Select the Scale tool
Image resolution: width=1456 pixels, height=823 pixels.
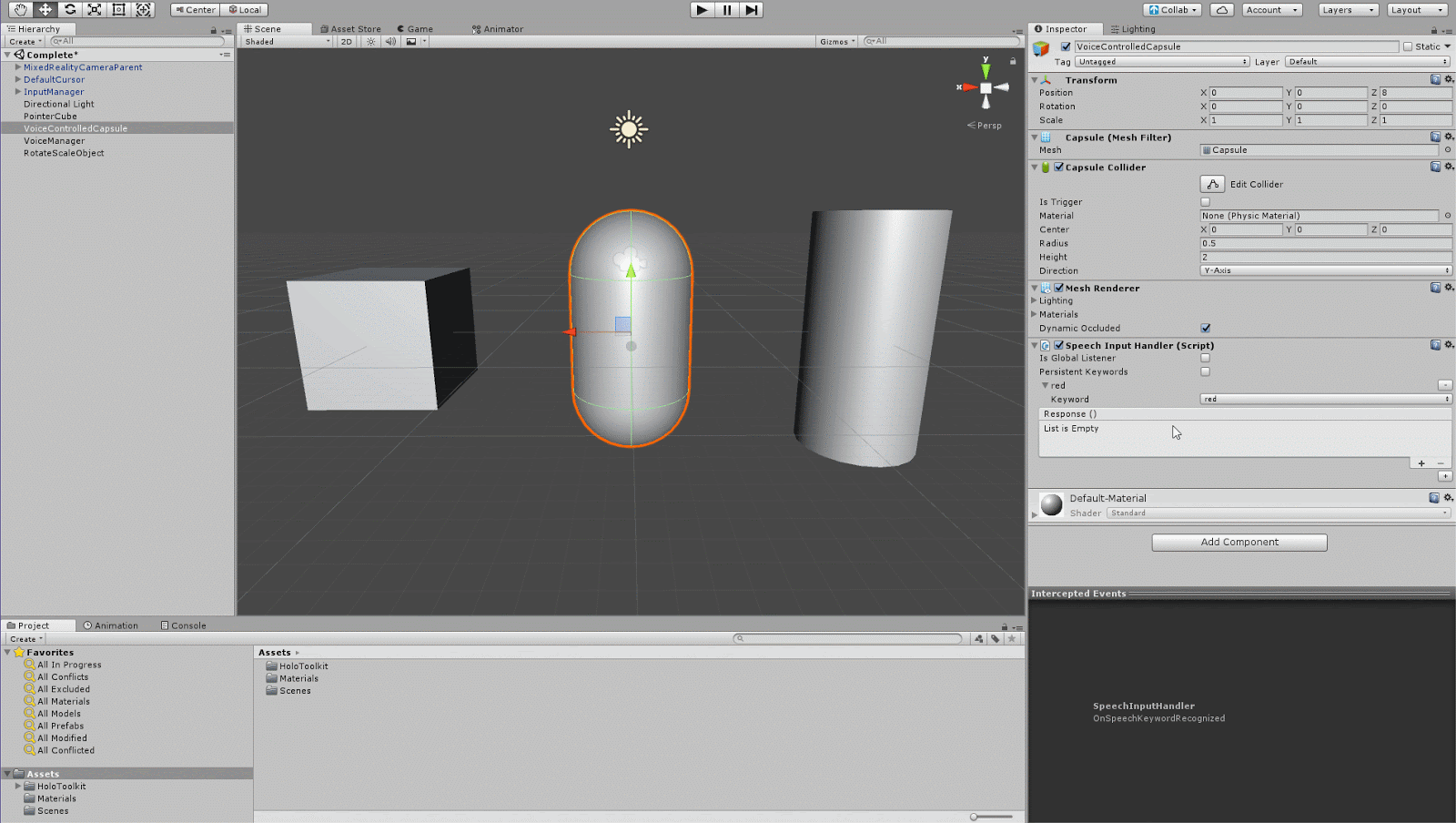point(95,10)
